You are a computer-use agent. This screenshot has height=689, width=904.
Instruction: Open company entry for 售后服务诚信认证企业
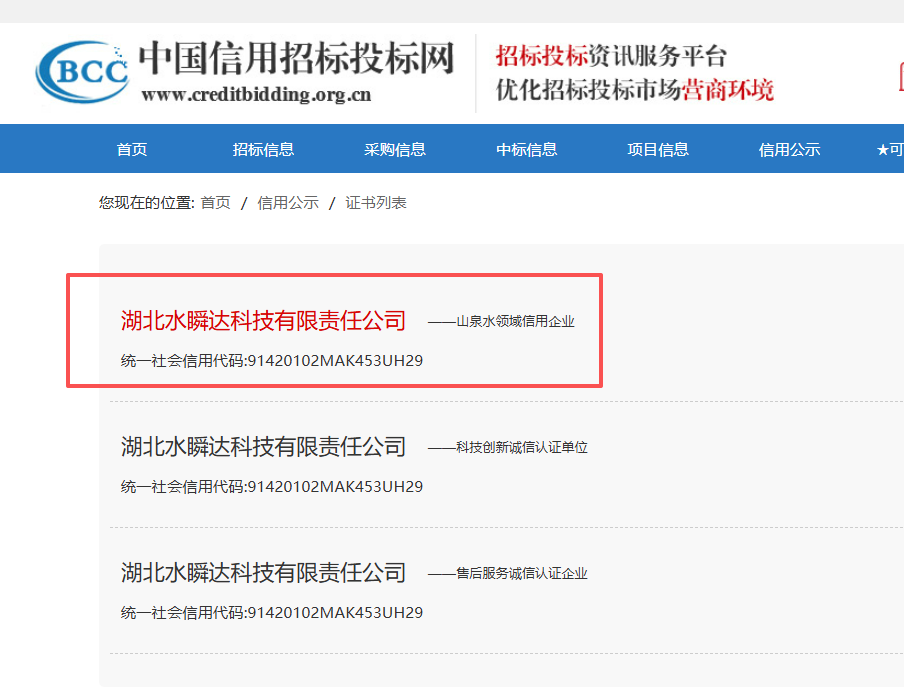[x=263, y=573]
